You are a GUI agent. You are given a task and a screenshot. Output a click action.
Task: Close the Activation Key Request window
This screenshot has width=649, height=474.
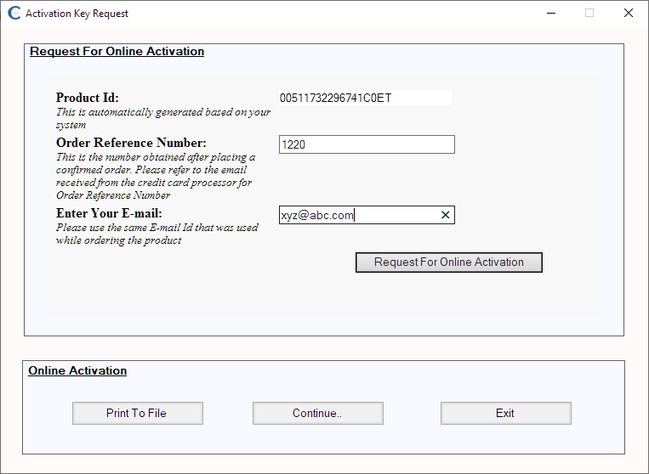pos(628,13)
